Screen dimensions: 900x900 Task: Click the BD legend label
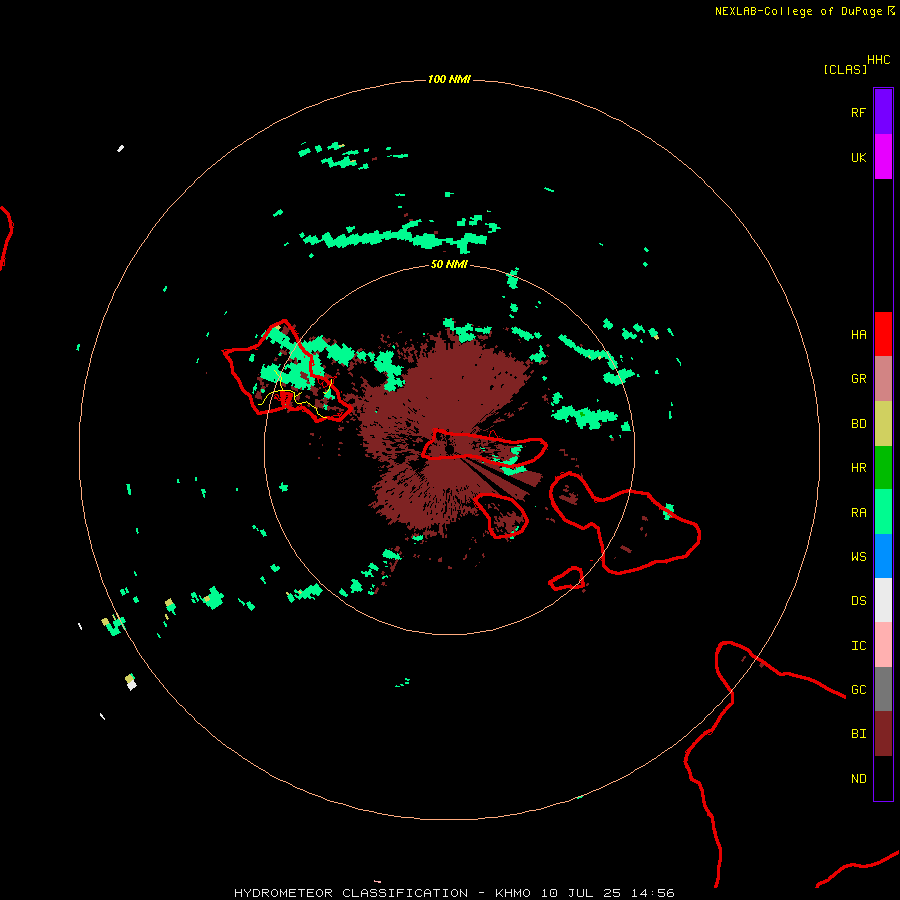click(x=858, y=424)
